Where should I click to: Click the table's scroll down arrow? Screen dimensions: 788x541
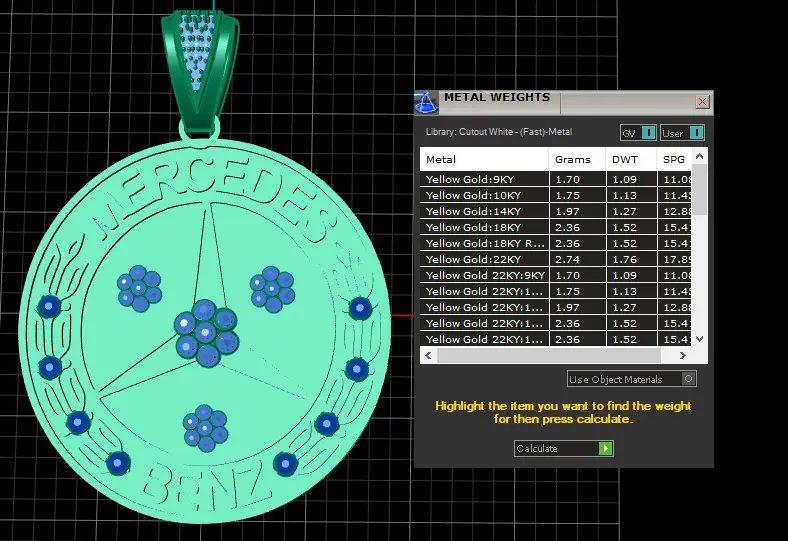click(x=700, y=339)
